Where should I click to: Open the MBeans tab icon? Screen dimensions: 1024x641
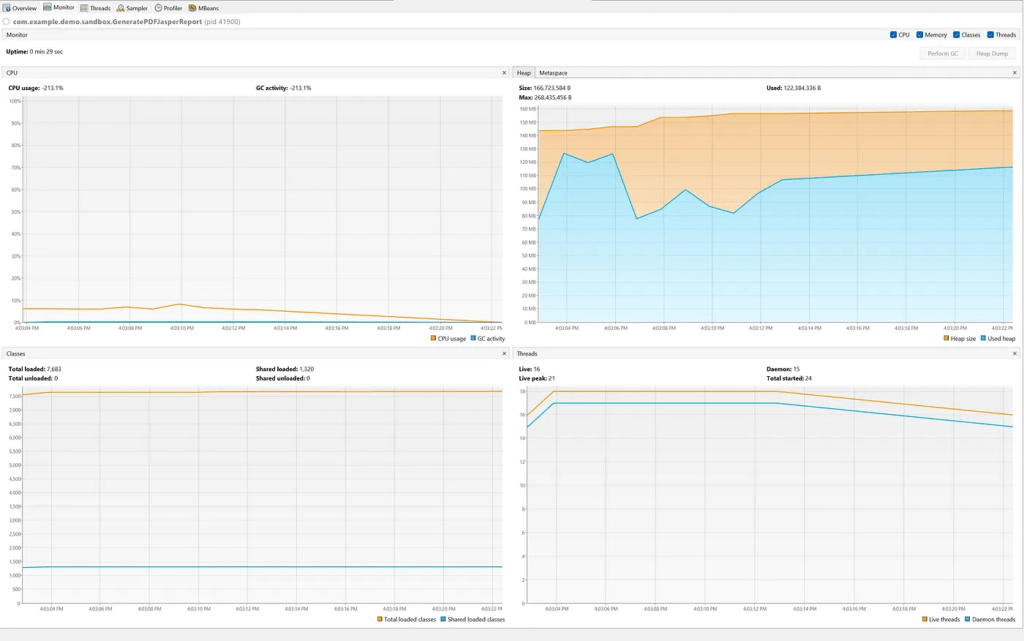click(191, 8)
